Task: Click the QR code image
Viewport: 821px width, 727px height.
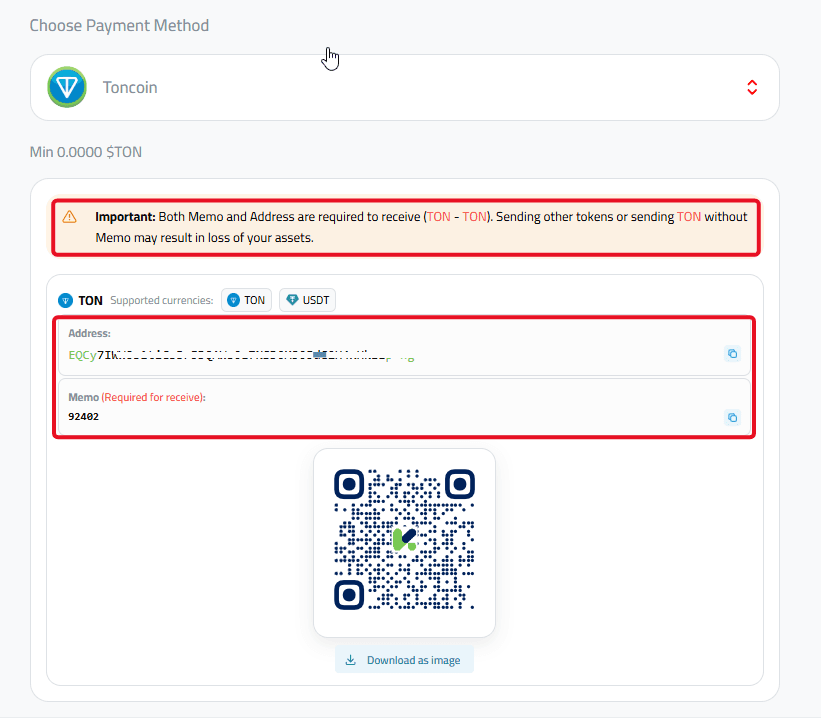Action: pyautogui.click(x=404, y=539)
